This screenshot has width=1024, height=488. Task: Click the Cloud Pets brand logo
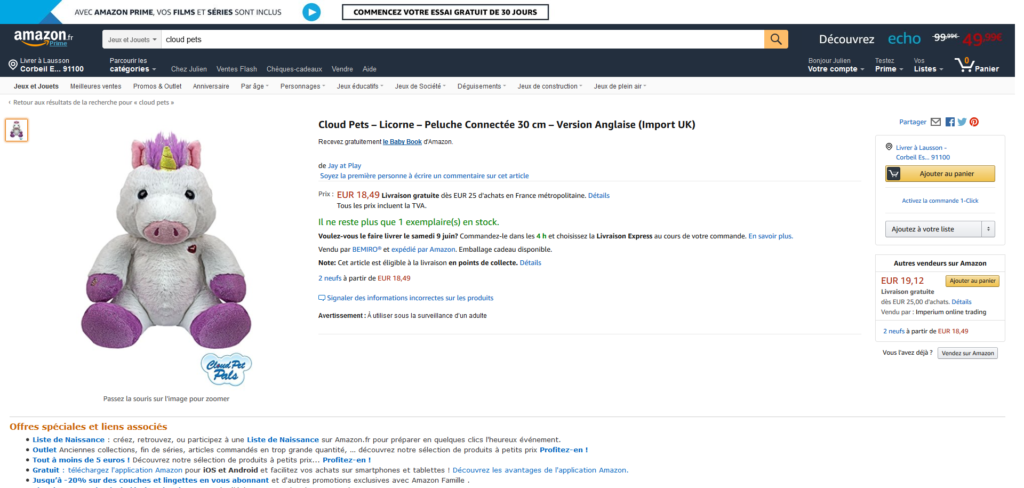225,370
